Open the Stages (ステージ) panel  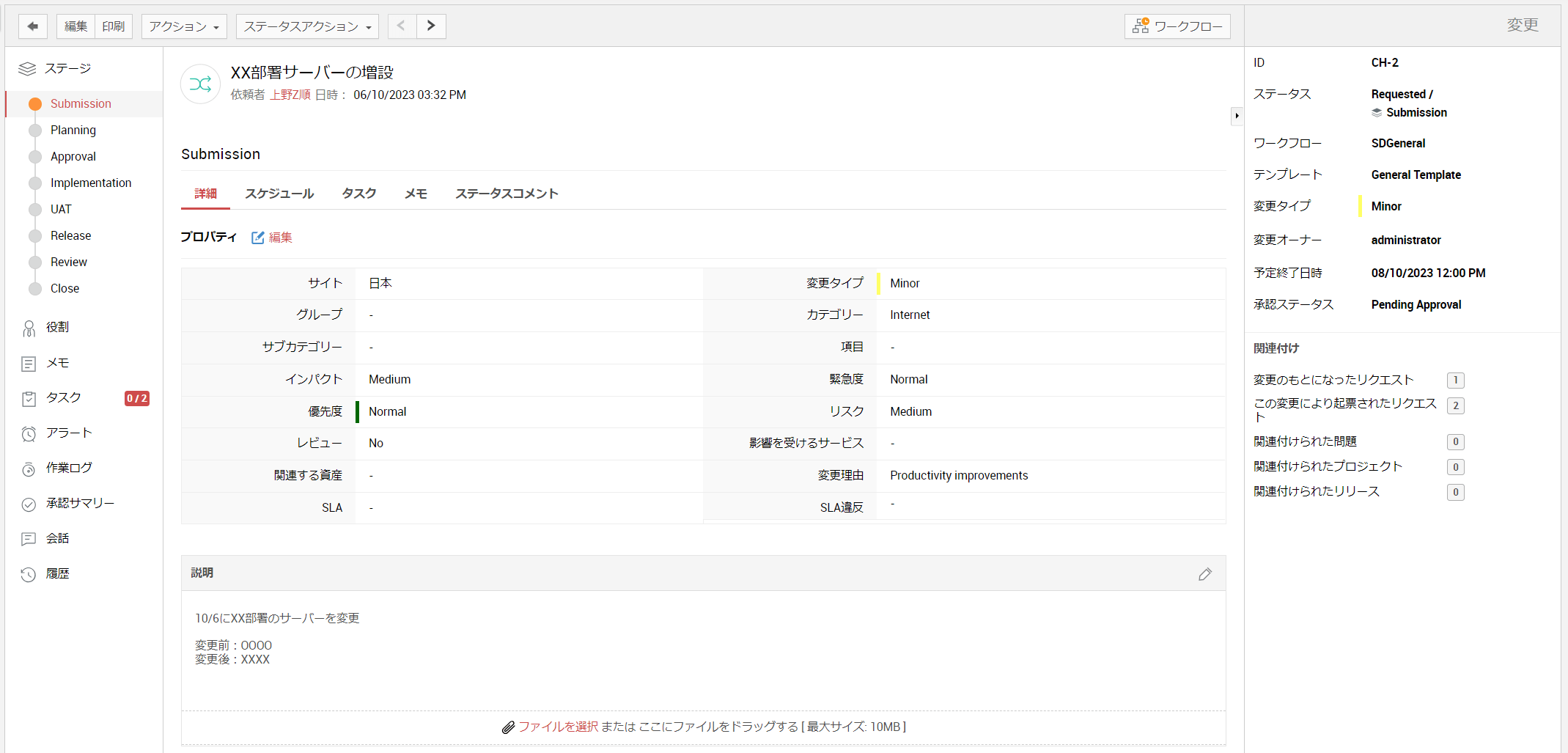click(66, 68)
